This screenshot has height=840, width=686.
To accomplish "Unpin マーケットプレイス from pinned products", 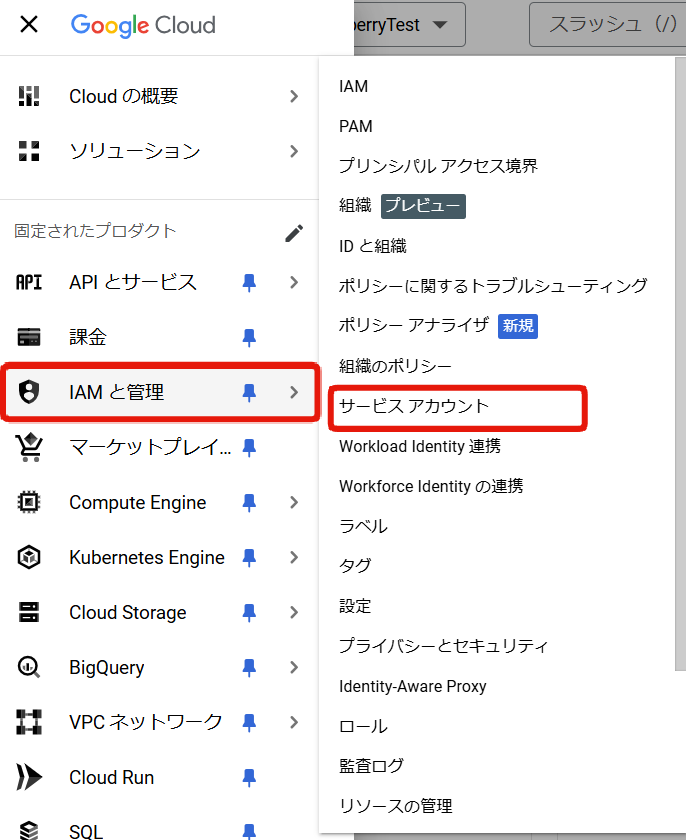I will (249, 448).
